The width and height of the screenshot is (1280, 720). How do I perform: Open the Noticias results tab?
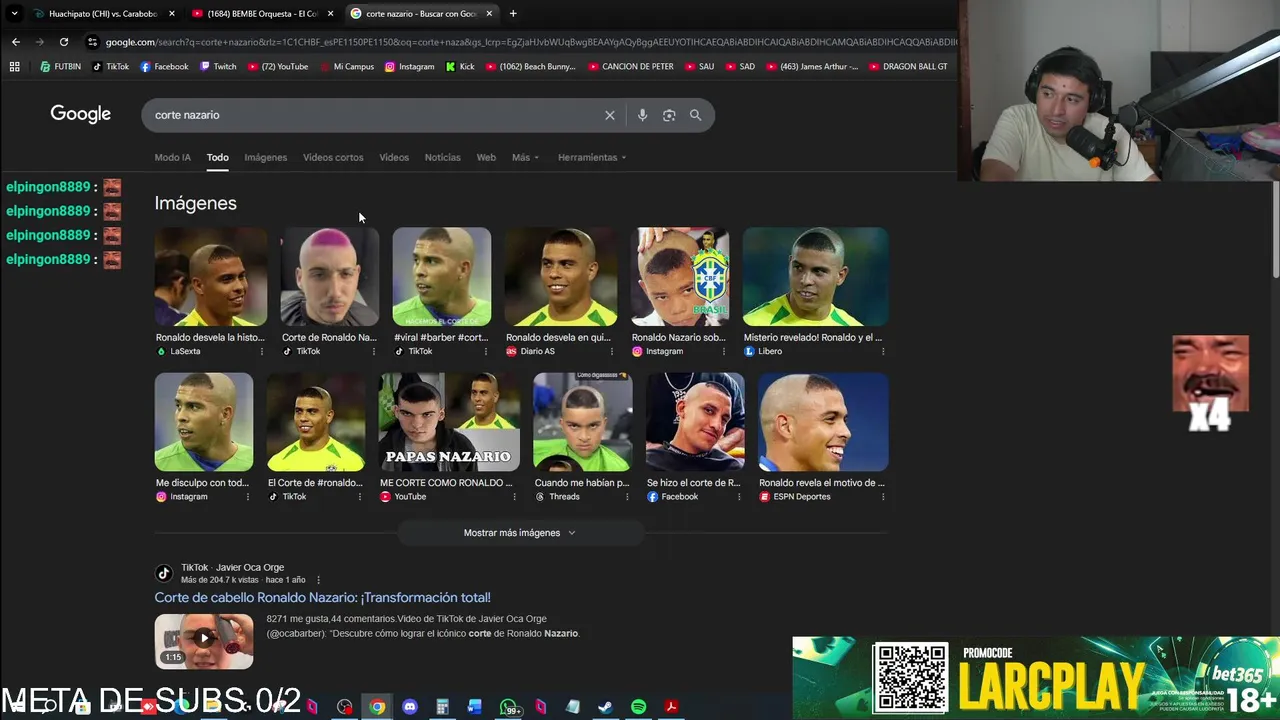pyautogui.click(x=442, y=157)
